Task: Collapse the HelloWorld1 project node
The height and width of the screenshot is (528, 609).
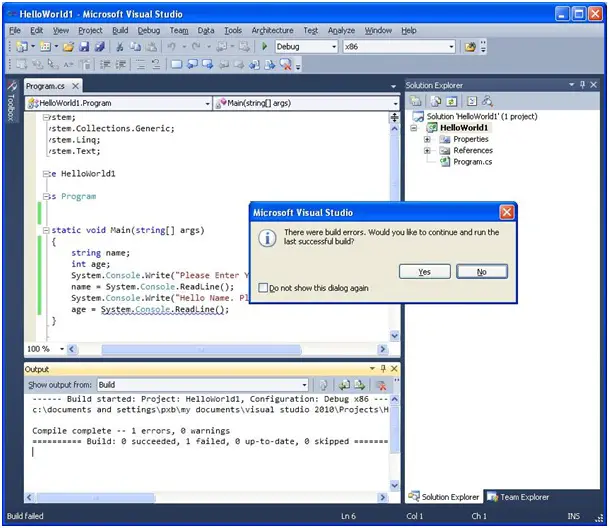Action: coord(414,128)
